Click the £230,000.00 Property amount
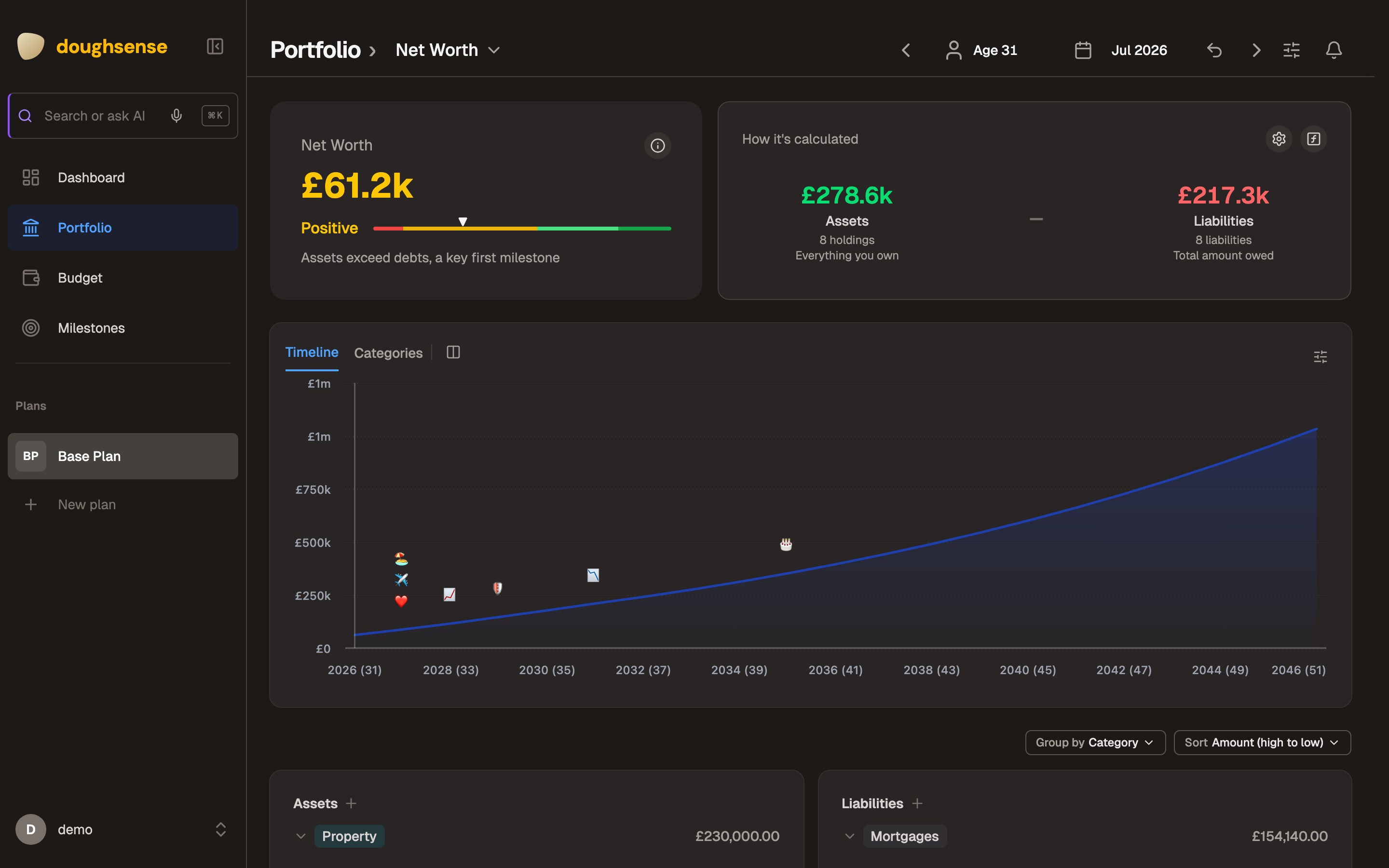The height and width of the screenshot is (868, 1389). (x=737, y=836)
